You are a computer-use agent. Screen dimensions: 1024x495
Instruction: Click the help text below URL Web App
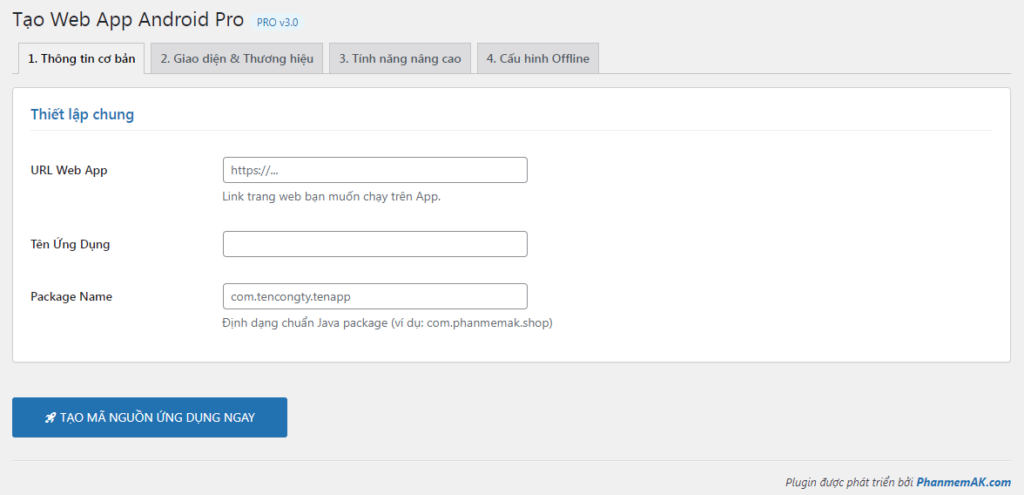tap(331, 196)
